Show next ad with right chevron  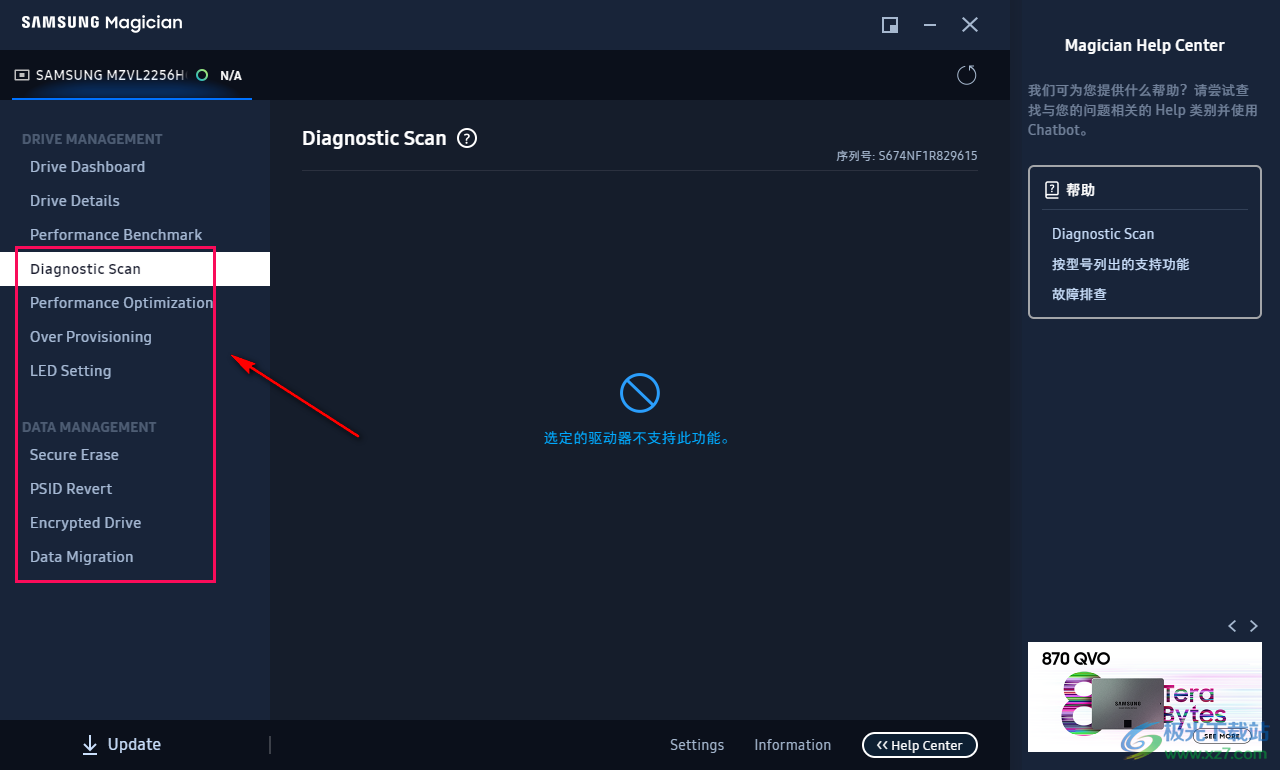point(1254,626)
